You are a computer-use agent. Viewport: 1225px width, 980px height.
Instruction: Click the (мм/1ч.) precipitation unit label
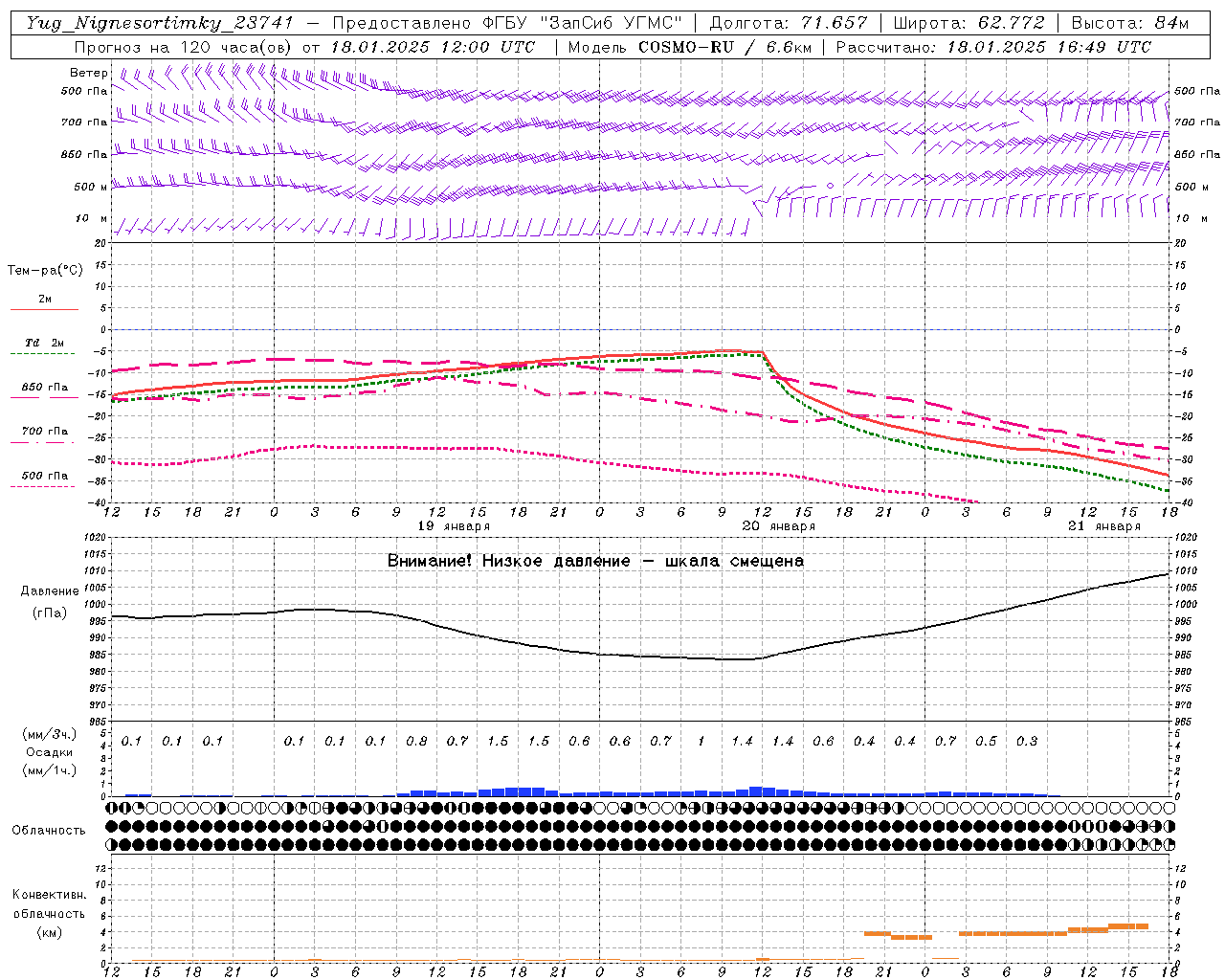pos(51,769)
